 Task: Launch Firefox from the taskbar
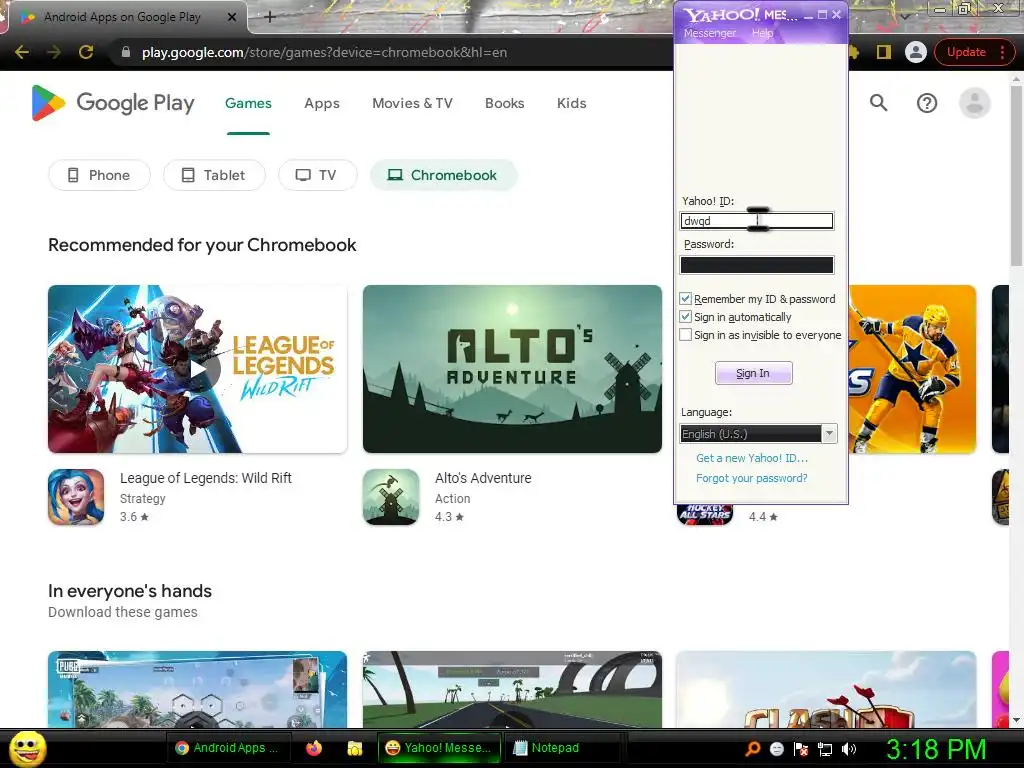(314, 748)
